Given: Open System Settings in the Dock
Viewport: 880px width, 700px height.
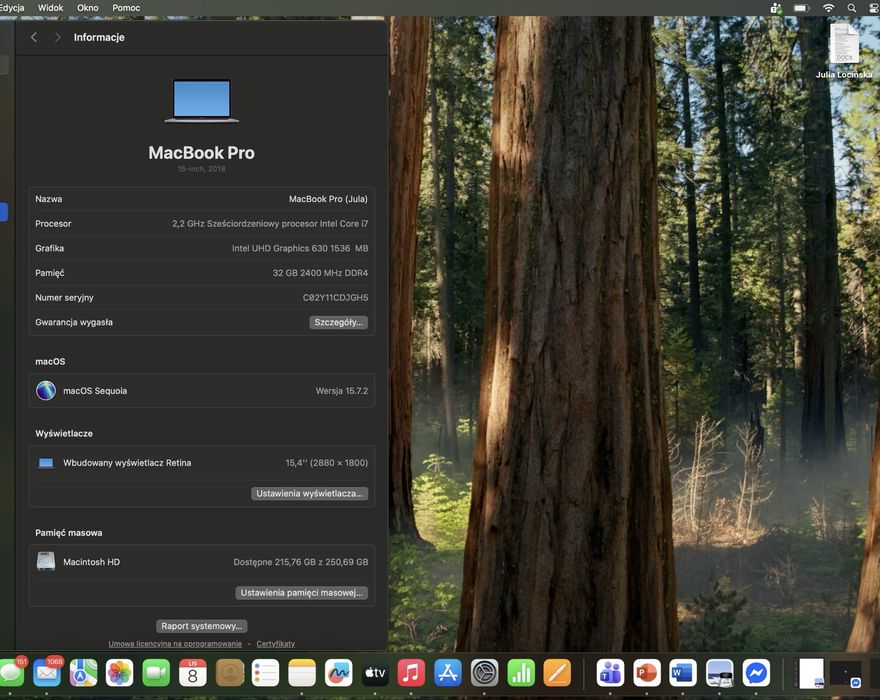Looking at the screenshot, I should point(484,672).
